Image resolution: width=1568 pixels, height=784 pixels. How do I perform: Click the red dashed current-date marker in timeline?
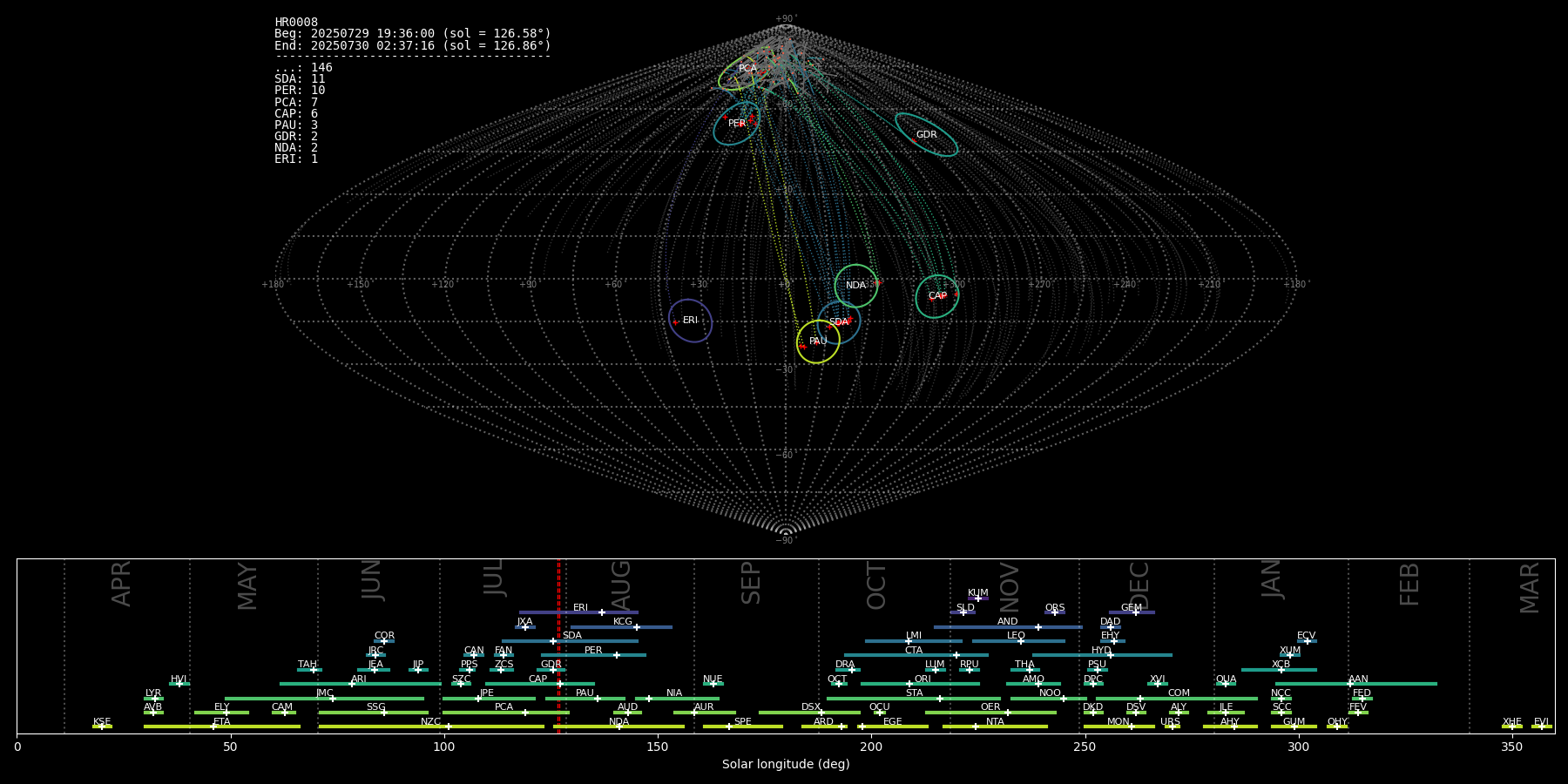tap(558, 646)
